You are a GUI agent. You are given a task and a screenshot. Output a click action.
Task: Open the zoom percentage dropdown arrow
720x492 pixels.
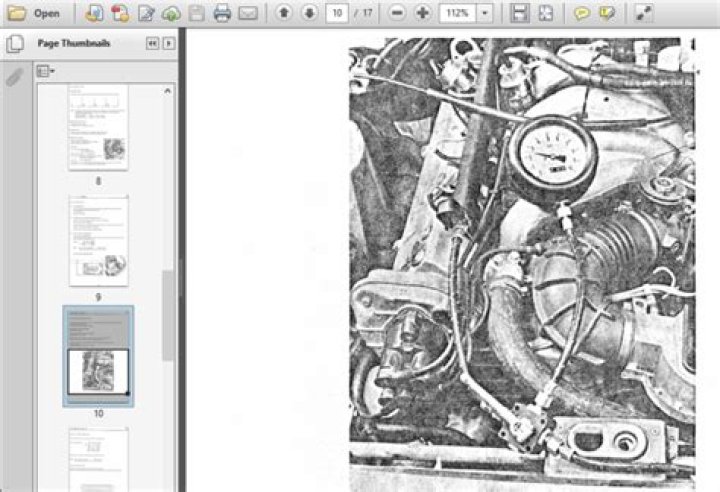(x=484, y=13)
